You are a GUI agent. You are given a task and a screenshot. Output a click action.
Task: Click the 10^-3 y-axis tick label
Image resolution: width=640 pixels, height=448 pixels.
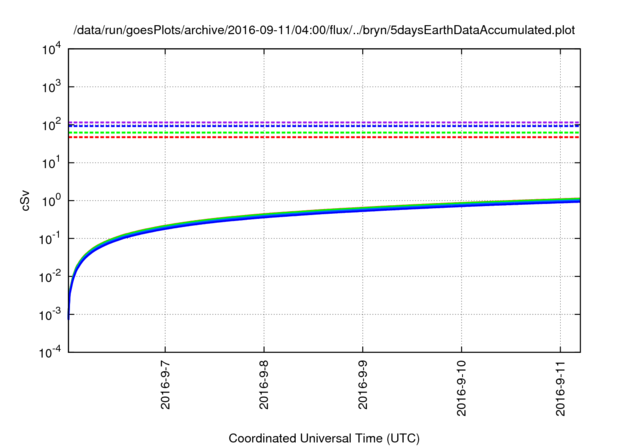point(50,314)
